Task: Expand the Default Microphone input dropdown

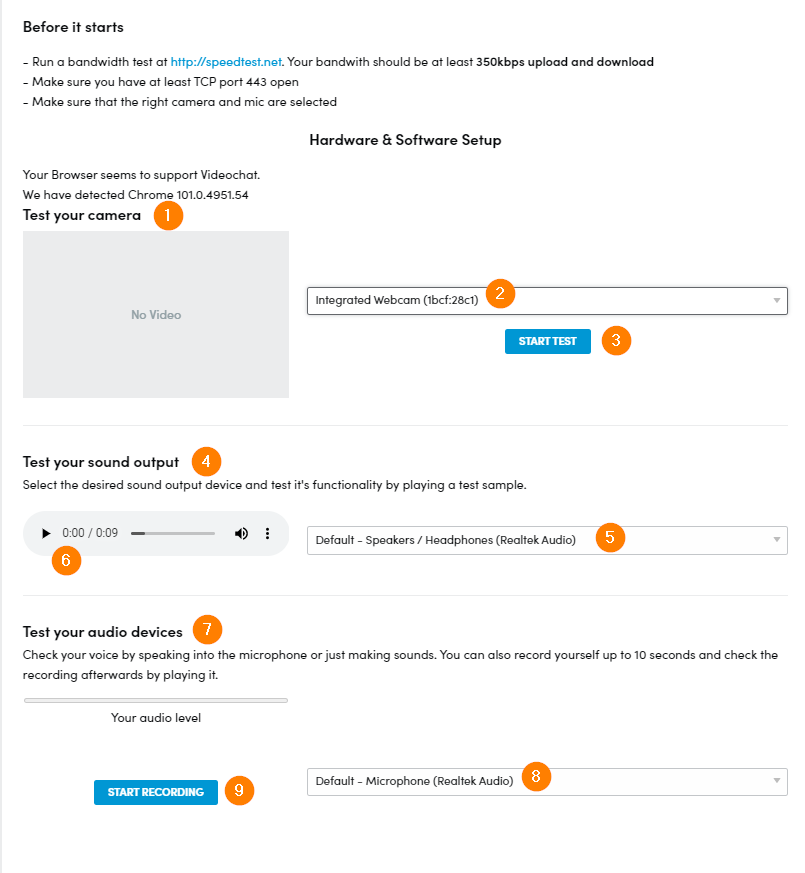Action: click(547, 782)
